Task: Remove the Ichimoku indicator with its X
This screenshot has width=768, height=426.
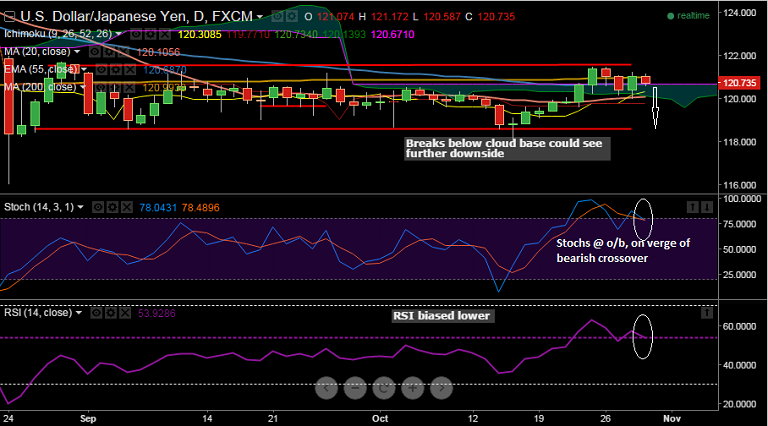Action: coord(165,34)
